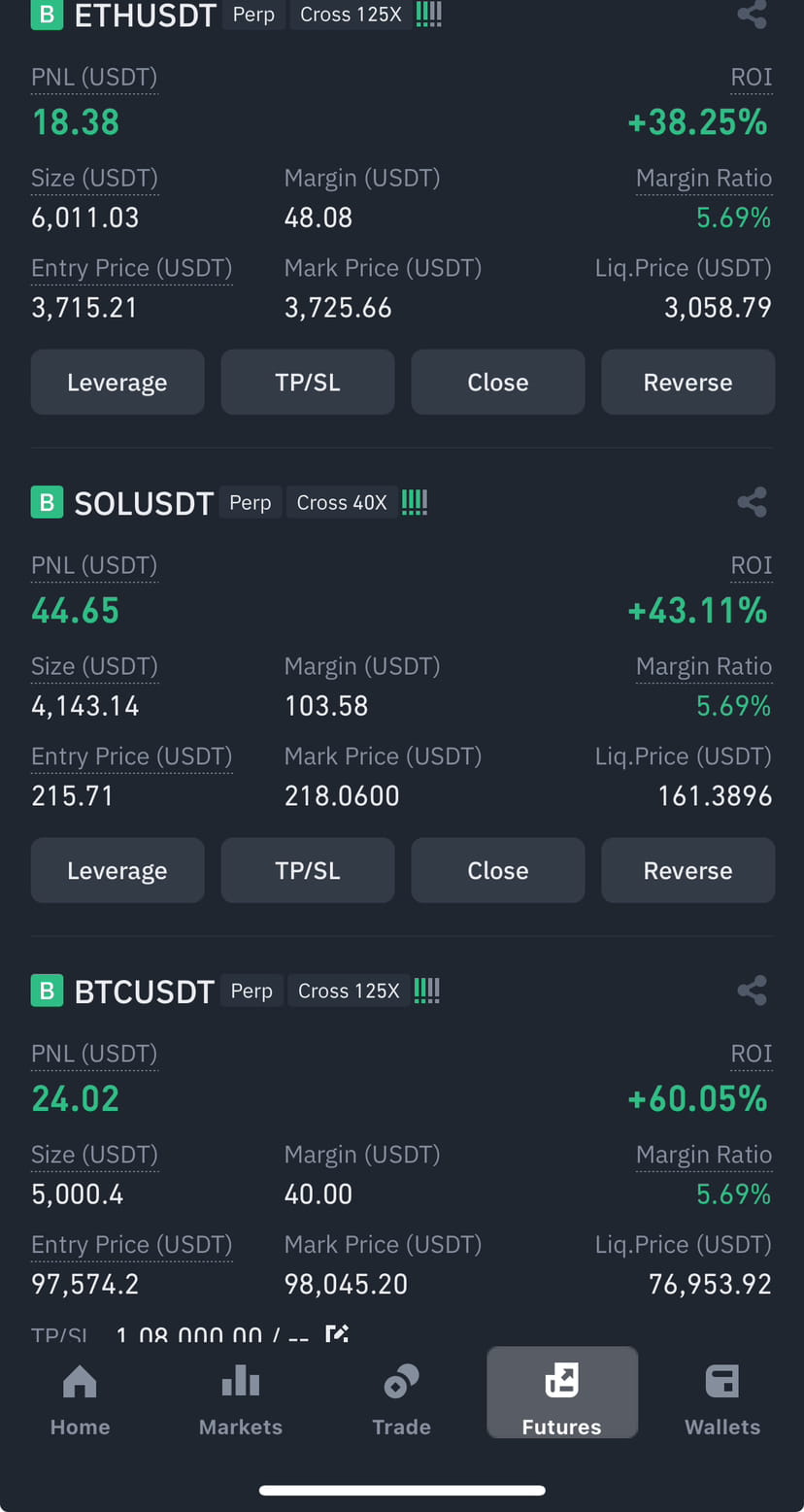804x1512 pixels.
Task: Tap share icon for BTCUSDT position
Action: pos(752,991)
